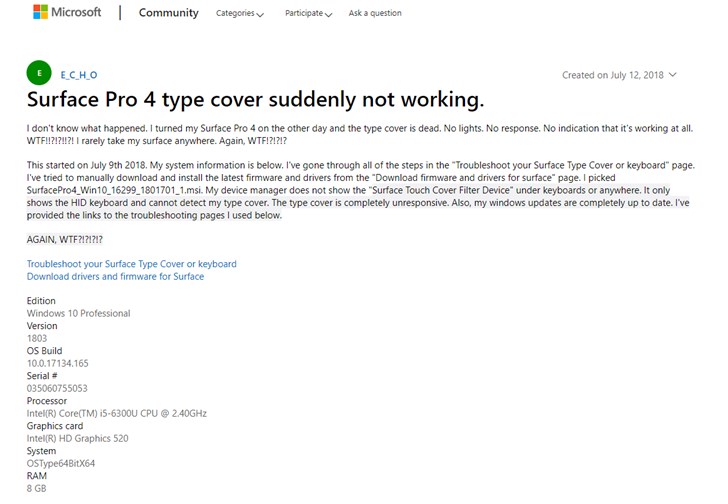This screenshot has height=504, width=728.
Task: Open E_C_H_O user profile
Action: pyautogui.click(x=79, y=75)
